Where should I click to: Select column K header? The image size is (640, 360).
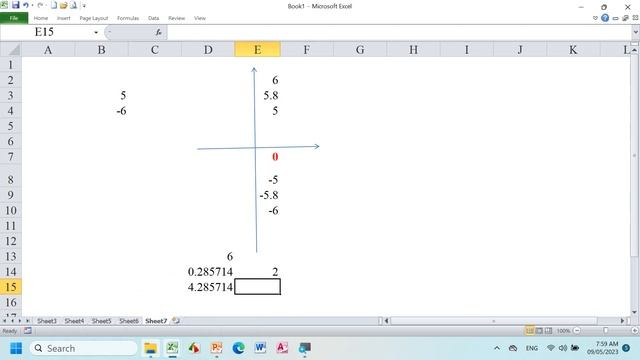(x=573, y=50)
